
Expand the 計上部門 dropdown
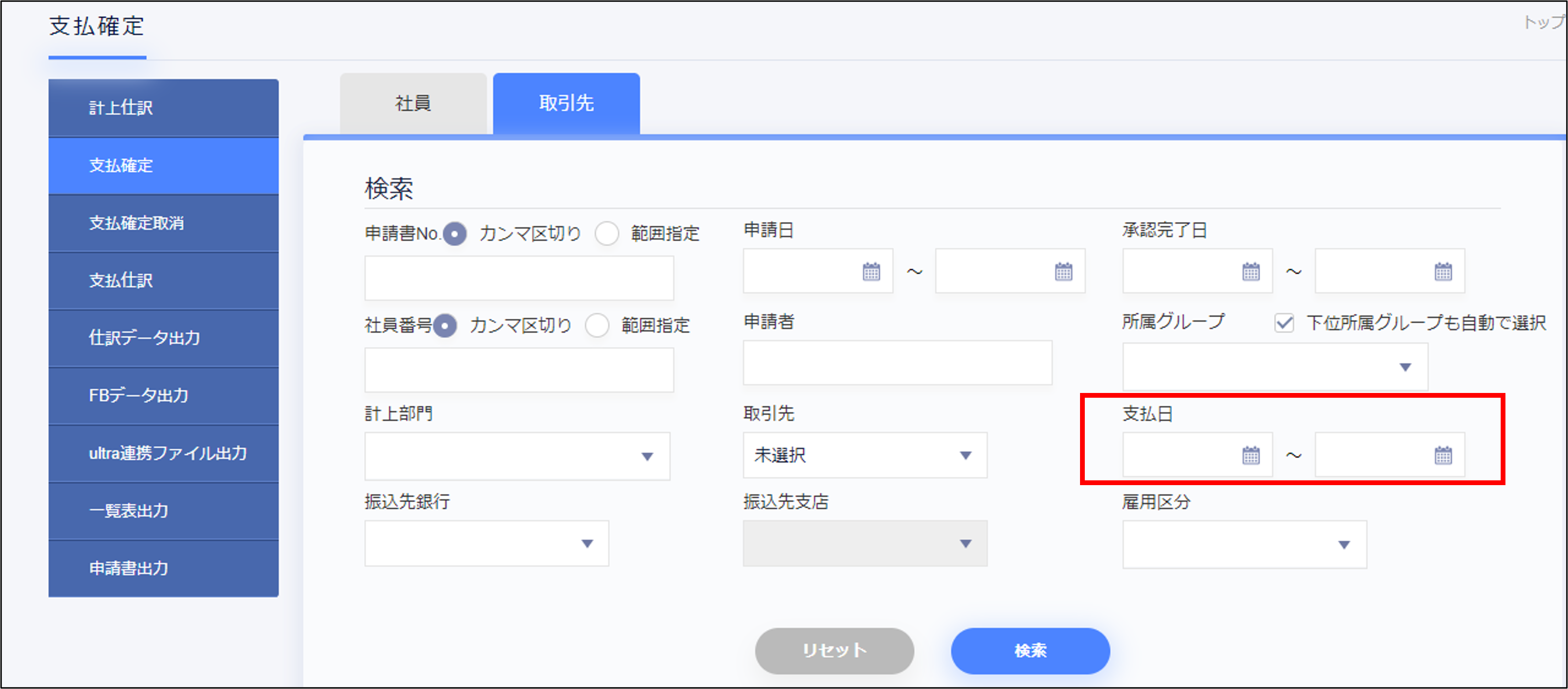point(517,456)
